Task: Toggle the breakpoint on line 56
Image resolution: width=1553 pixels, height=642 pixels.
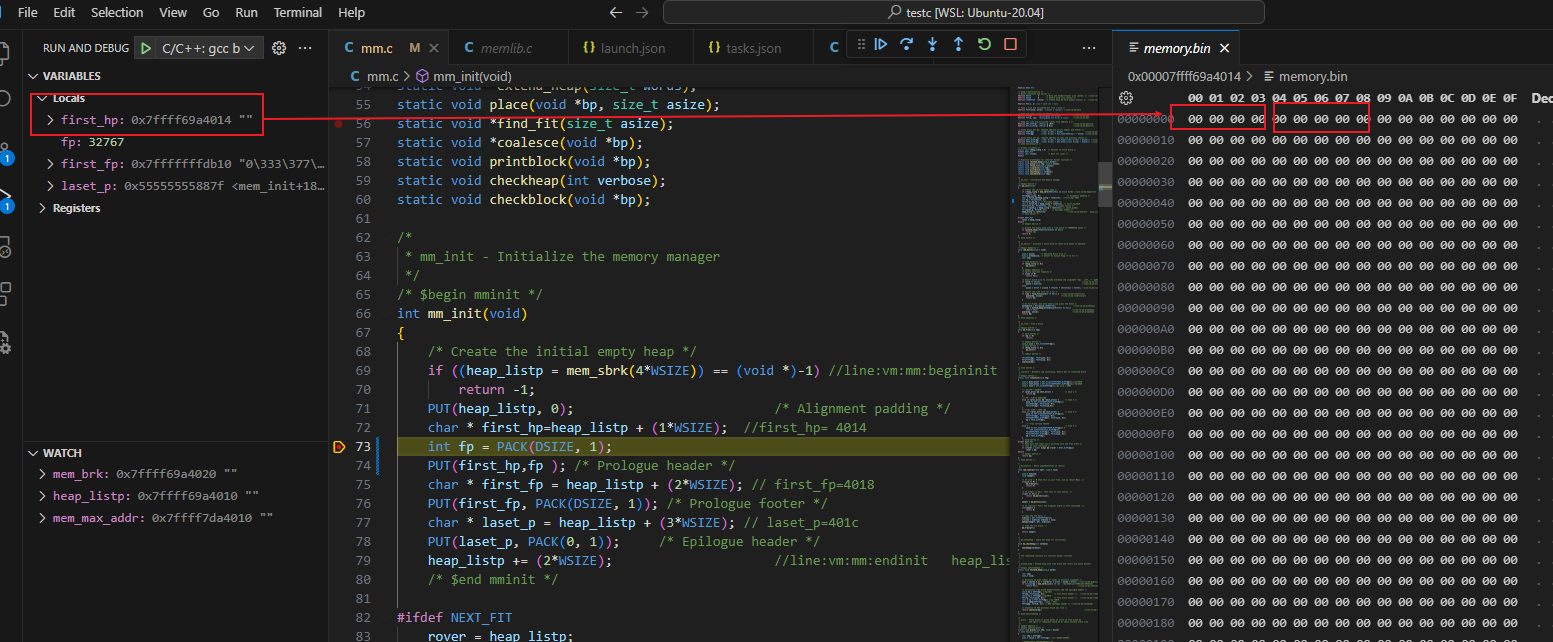Action: coord(340,124)
